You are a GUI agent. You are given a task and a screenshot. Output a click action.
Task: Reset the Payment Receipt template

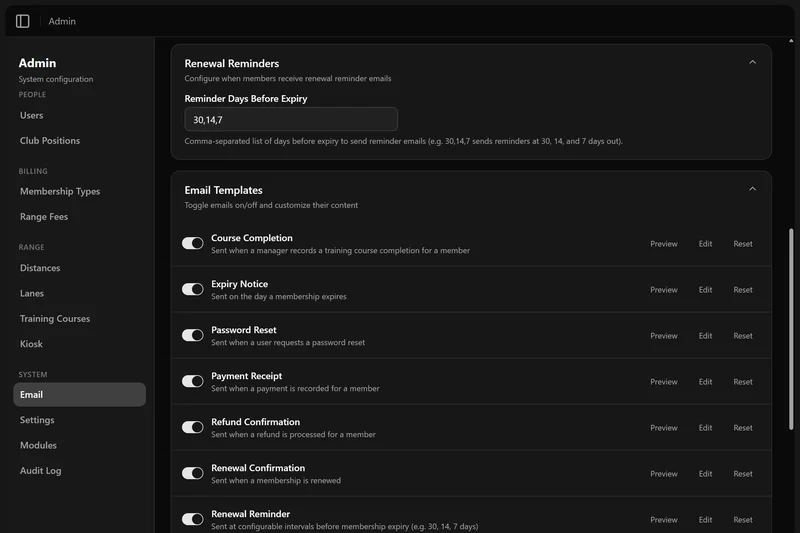tap(743, 382)
